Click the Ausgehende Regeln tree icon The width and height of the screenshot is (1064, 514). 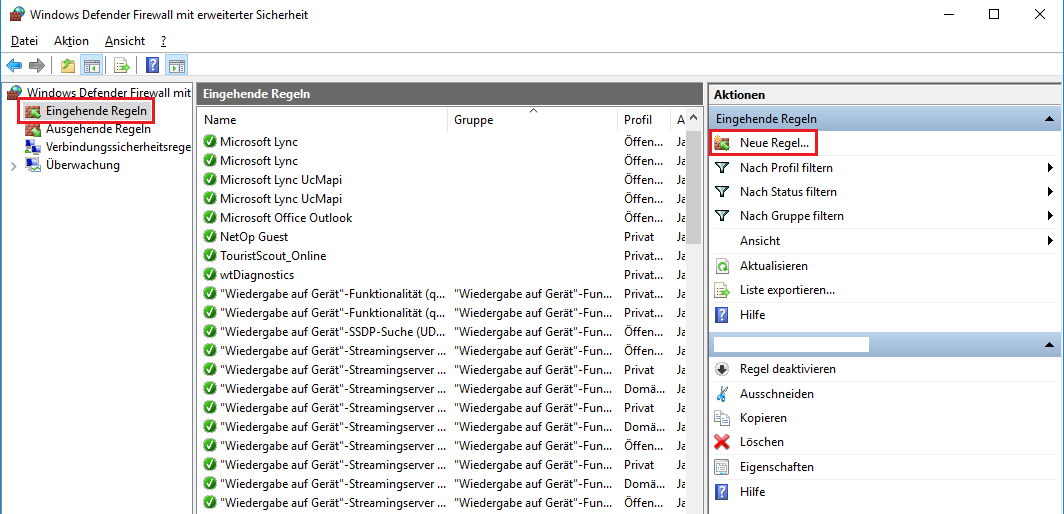pyautogui.click(x=33, y=129)
